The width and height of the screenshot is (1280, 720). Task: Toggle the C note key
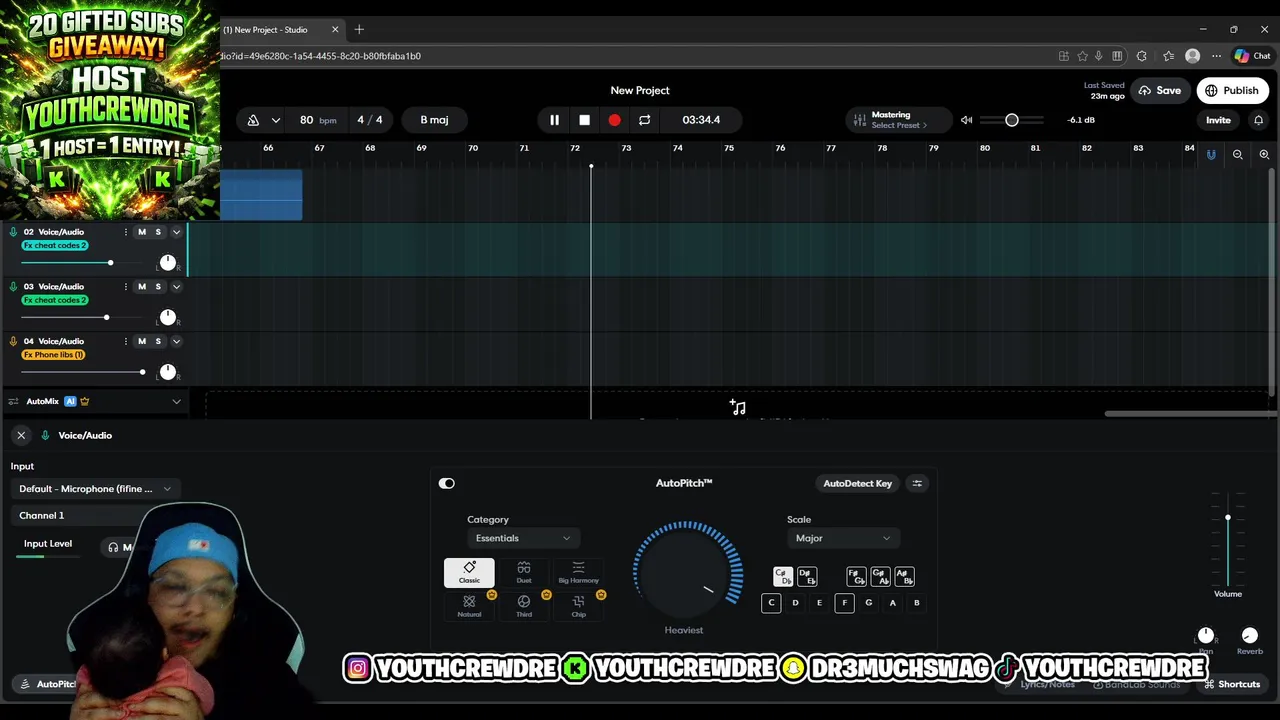[x=771, y=603]
